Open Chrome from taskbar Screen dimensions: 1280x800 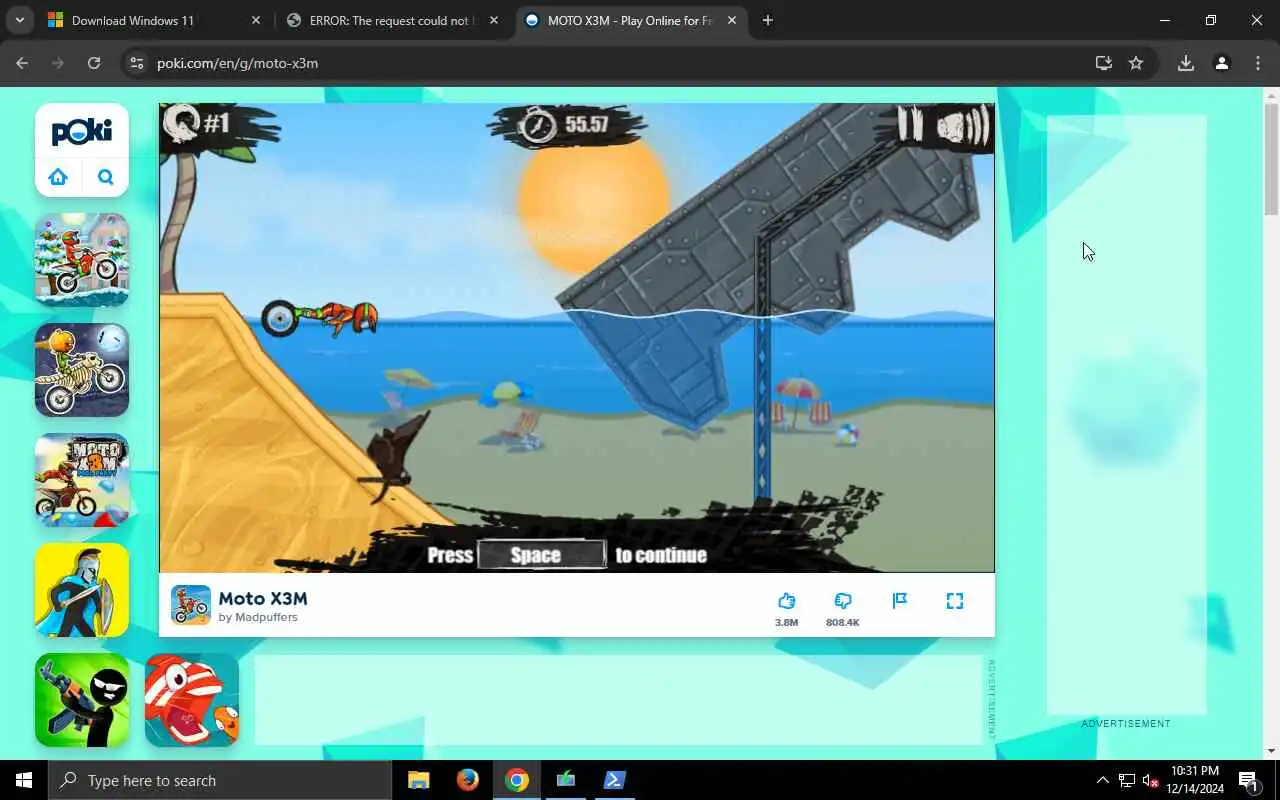click(517, 780)
